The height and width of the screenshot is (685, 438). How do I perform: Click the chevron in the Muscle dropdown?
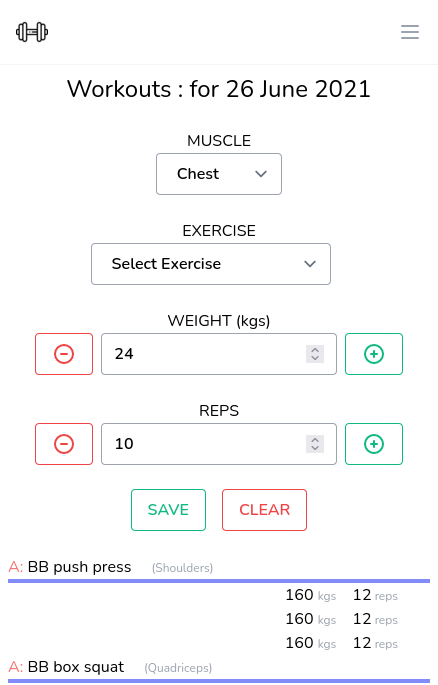[x=261, y=174]
